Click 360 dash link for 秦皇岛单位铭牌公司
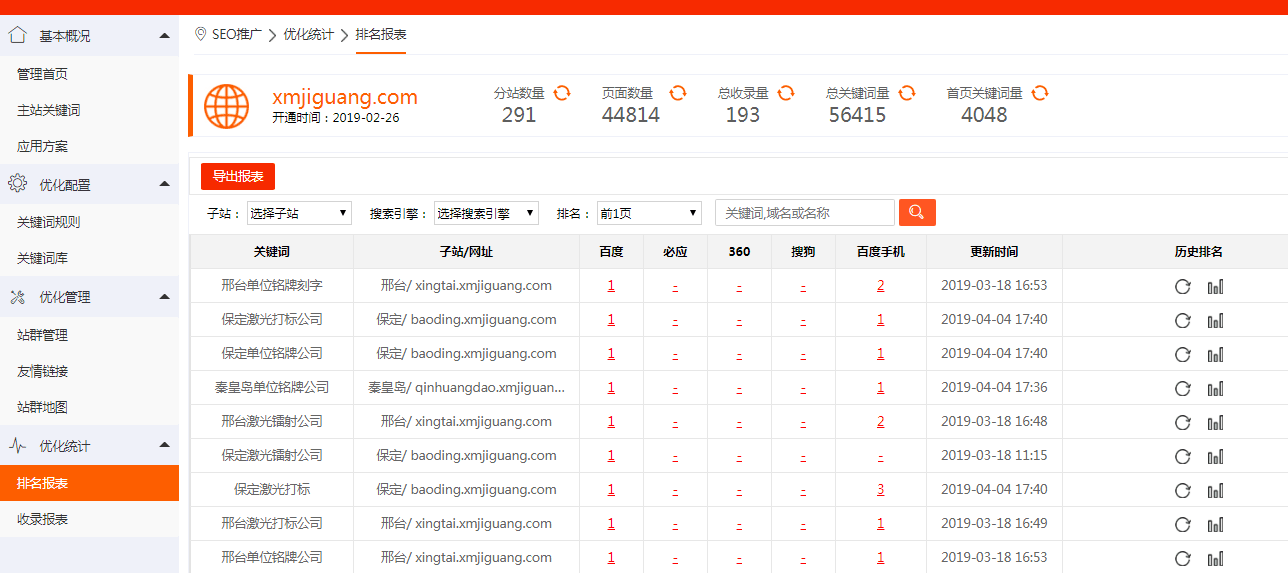Image resolution: width=1288 pixels, height=573 pixels. 739,388
